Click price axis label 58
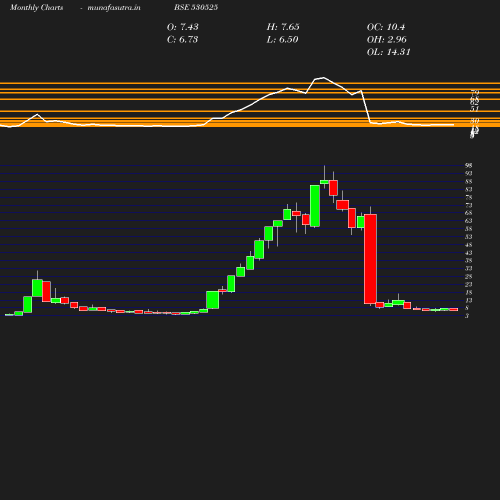 pyautogui.click(x=469, y=229)
